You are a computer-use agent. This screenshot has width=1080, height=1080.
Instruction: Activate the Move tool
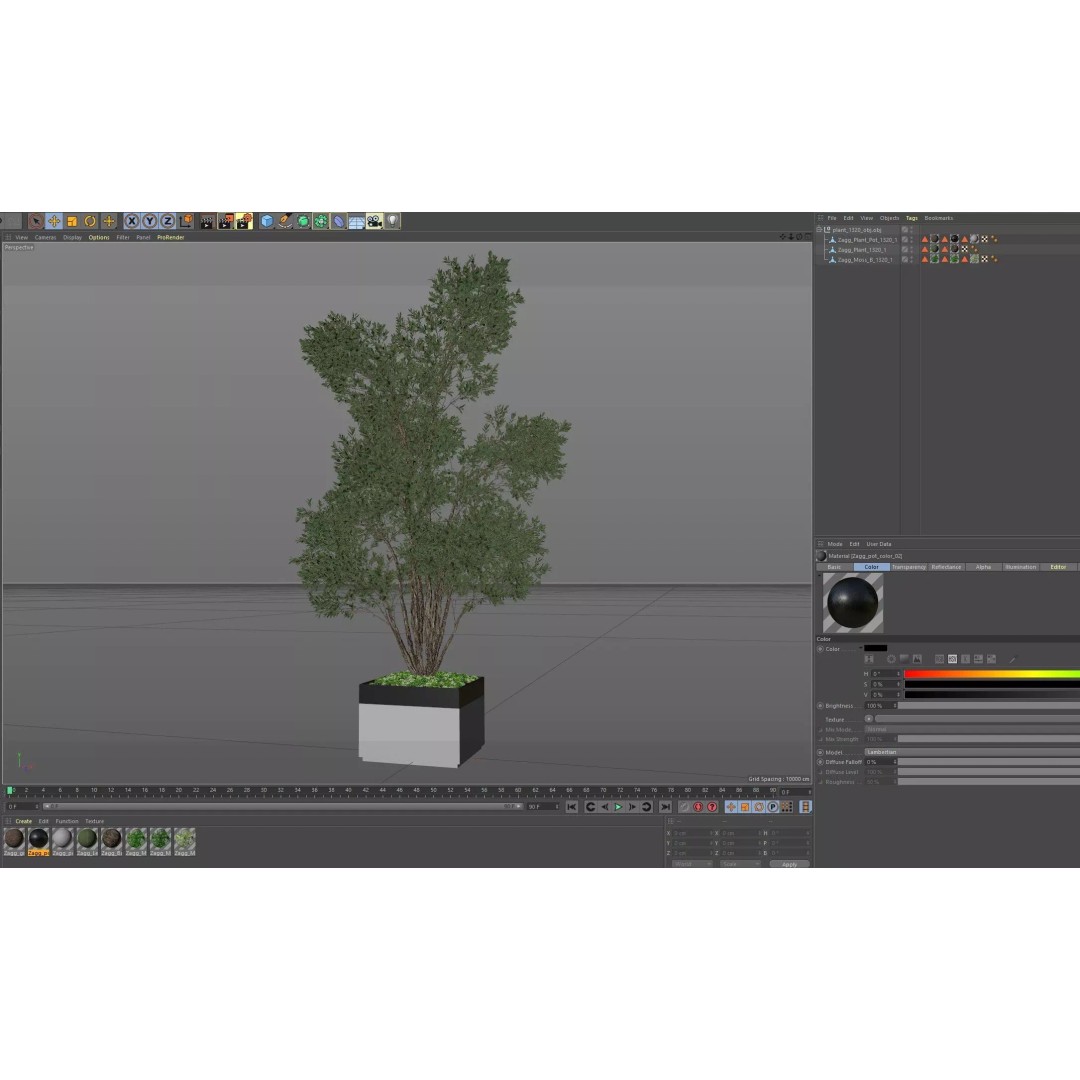pos(54,221)
